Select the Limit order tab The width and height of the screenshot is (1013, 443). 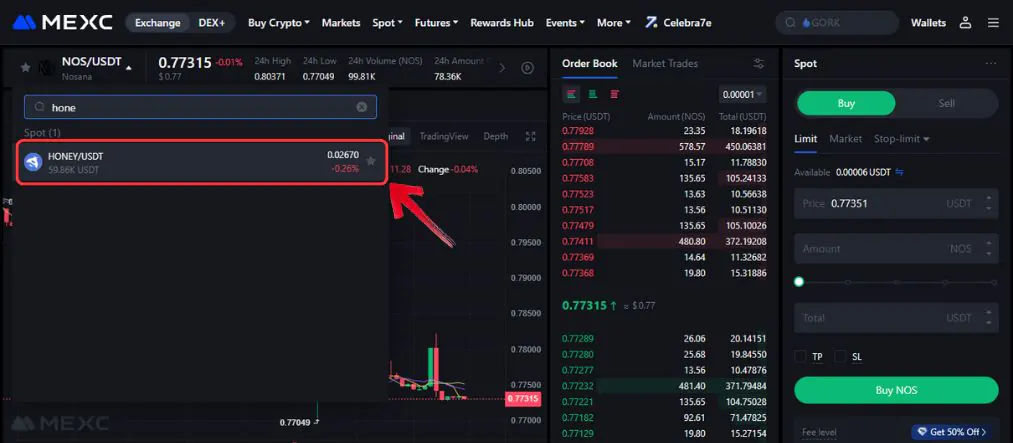pyautogui.click(x=806, y=139)
